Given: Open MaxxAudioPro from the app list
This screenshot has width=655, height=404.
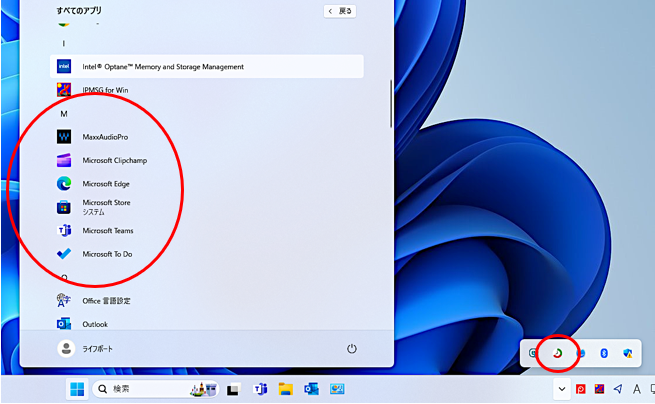Looking at the screenshot, I should pyautogui.click(x=207, y=137).
